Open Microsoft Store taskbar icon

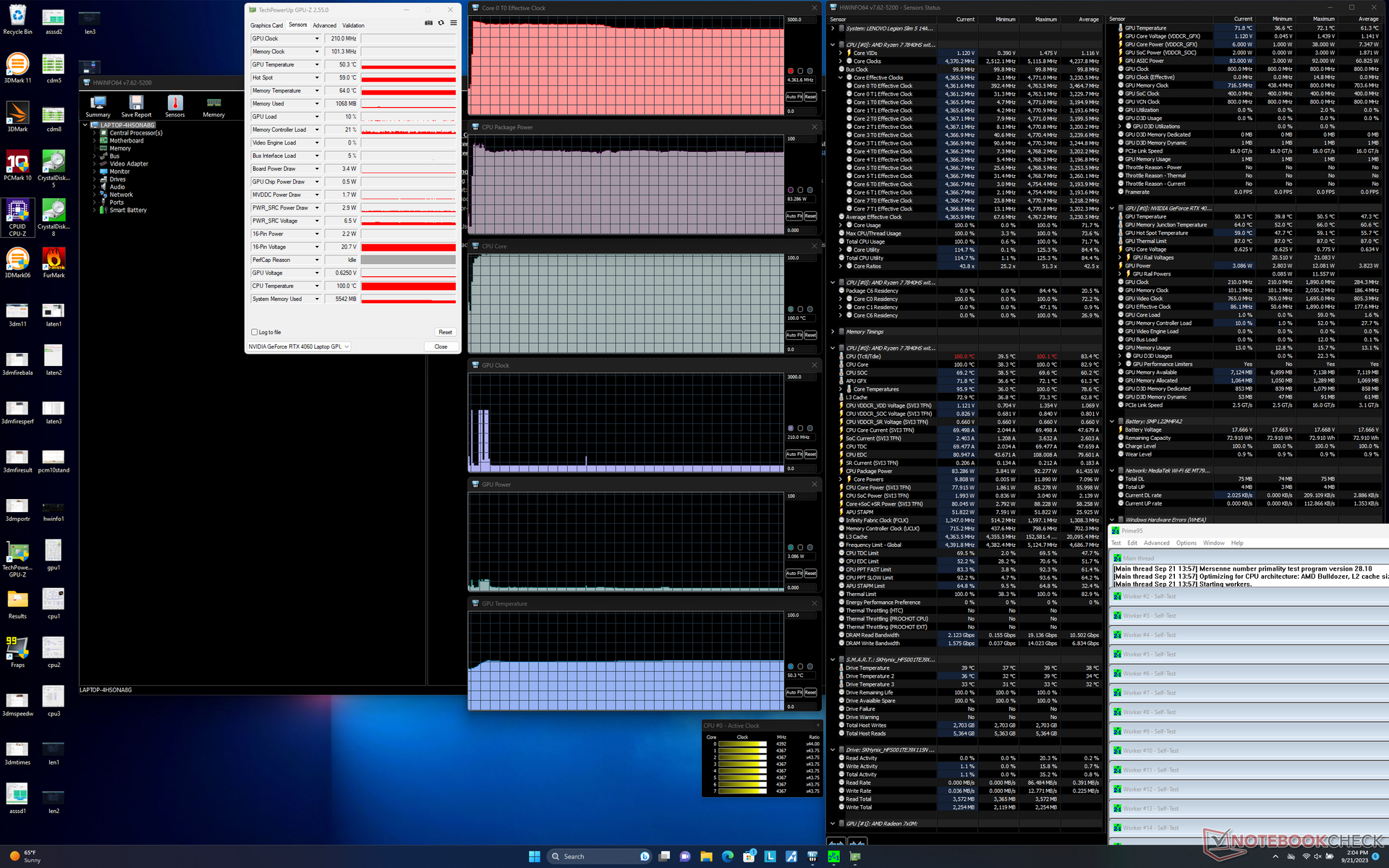coord(749,856)
